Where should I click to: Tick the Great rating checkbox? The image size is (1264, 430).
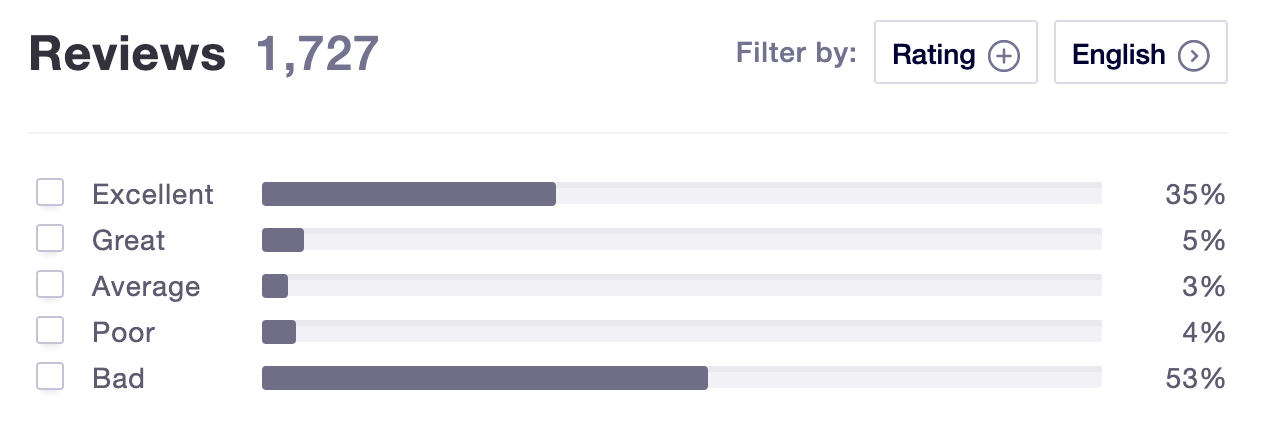[50, 239]
